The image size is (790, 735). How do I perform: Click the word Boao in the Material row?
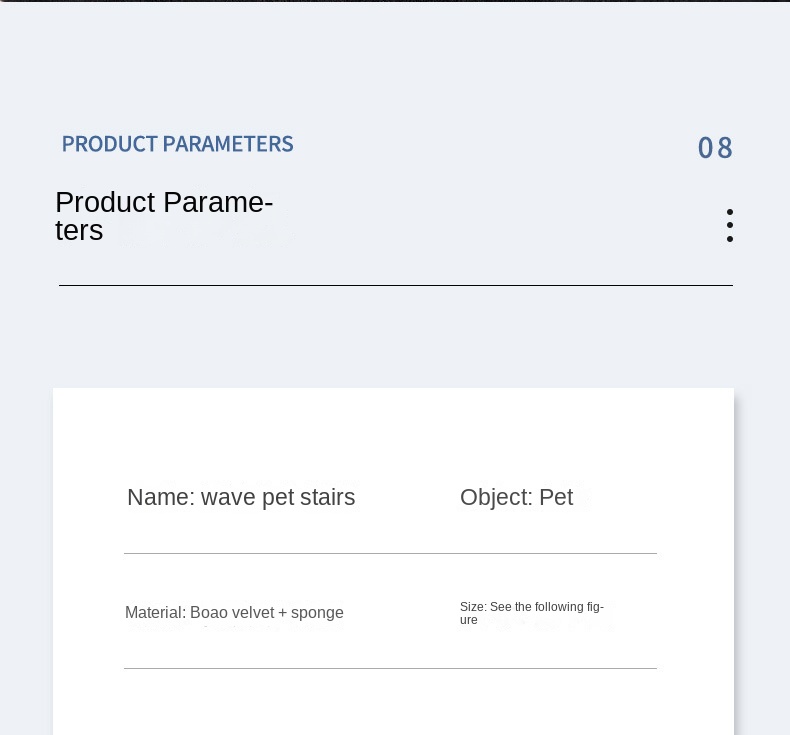(x=209, y=613)
